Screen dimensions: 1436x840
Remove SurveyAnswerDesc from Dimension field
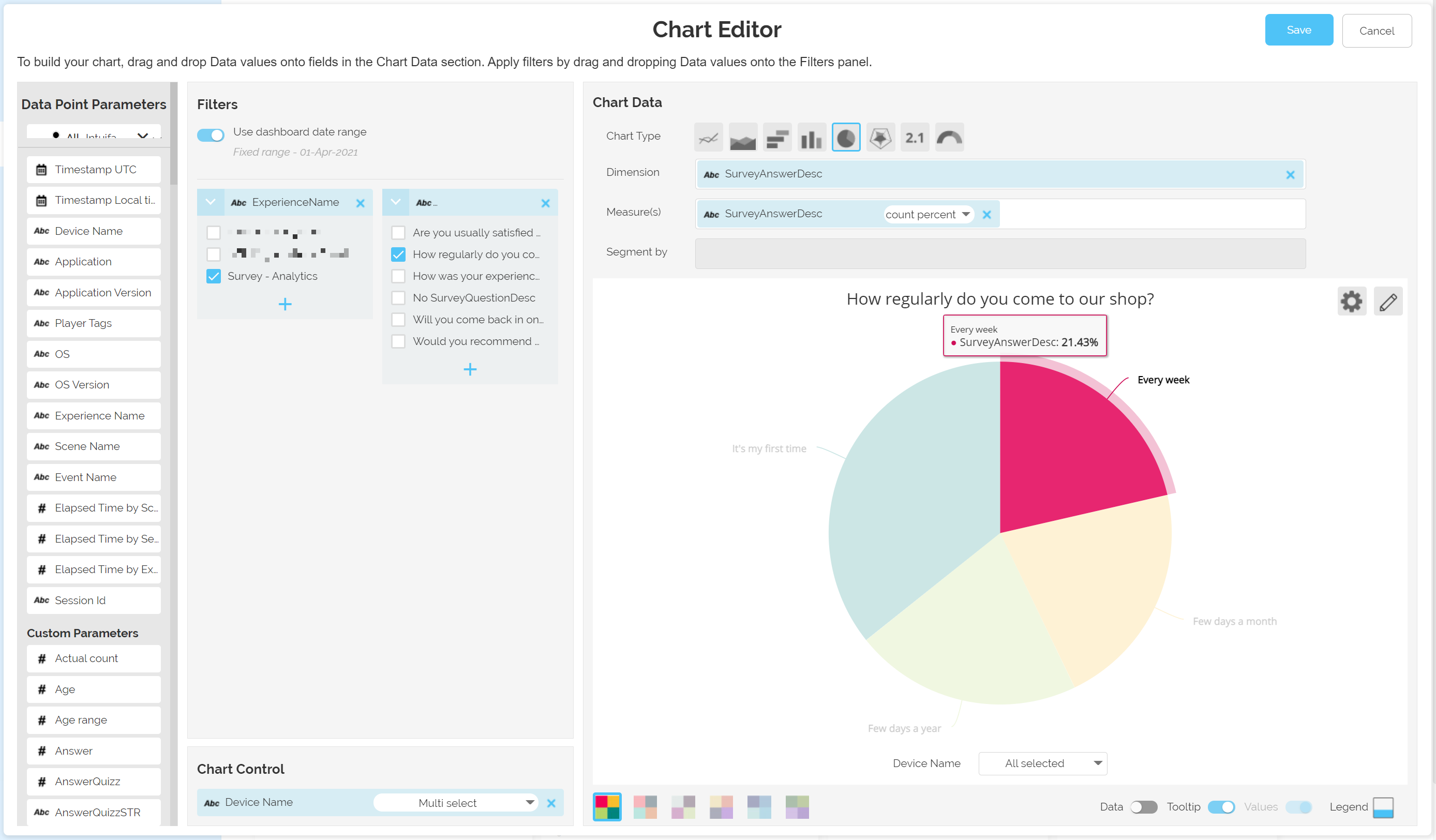point(1290,175)
